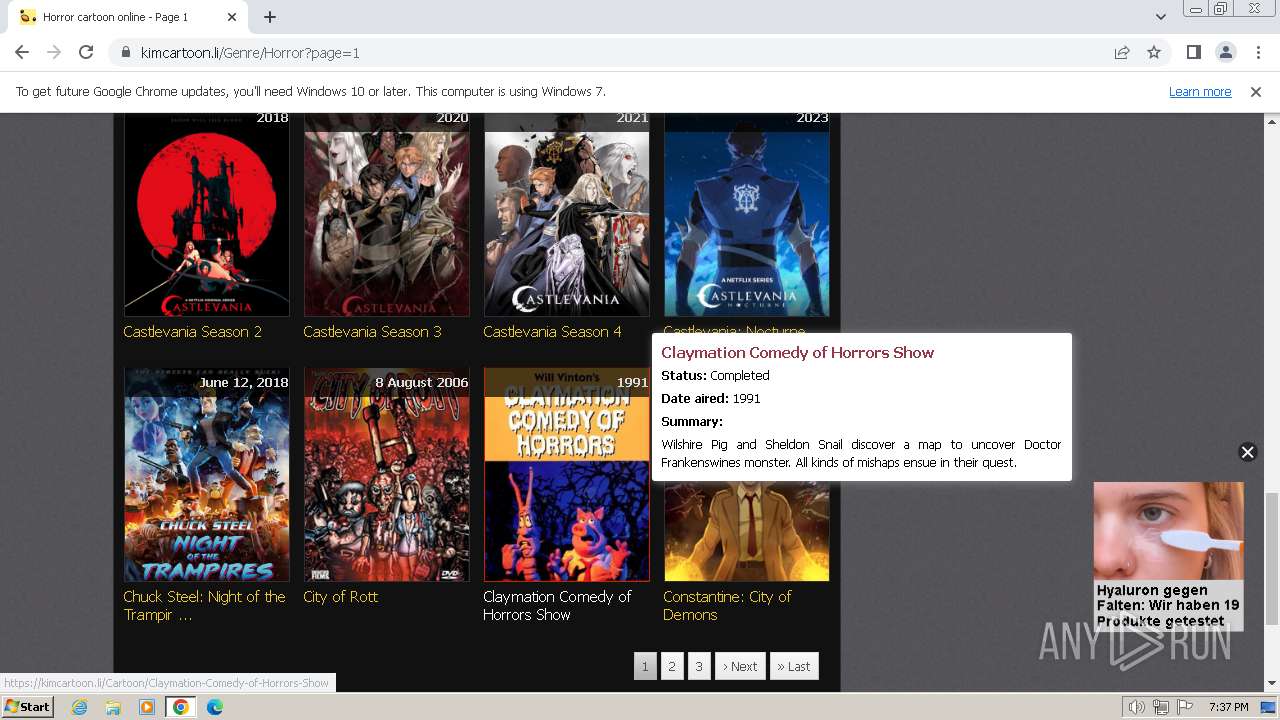Click Constantine: City of Demons title link
The image size is (1280, 720).
point(727,605)
